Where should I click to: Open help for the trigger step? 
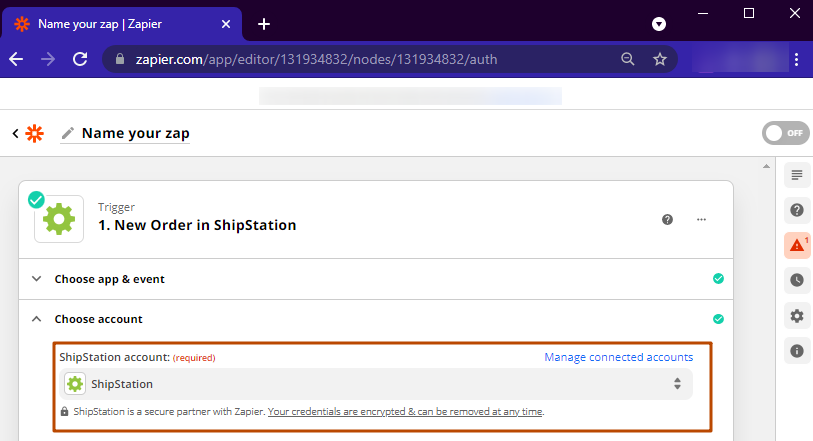(x=667, y=219)
